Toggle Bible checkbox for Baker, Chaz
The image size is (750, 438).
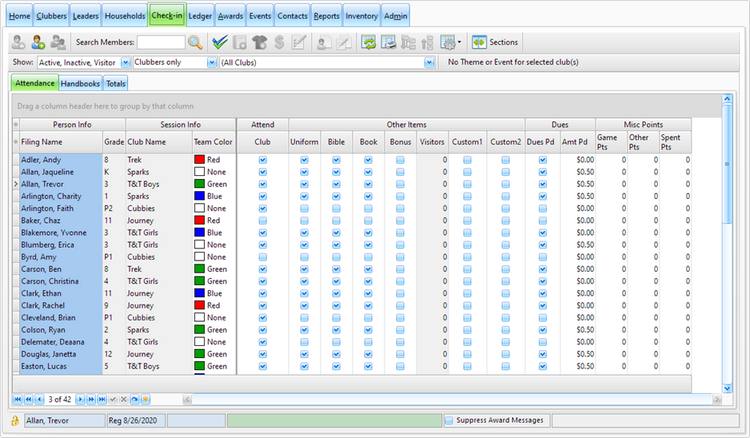coord(337,220)
